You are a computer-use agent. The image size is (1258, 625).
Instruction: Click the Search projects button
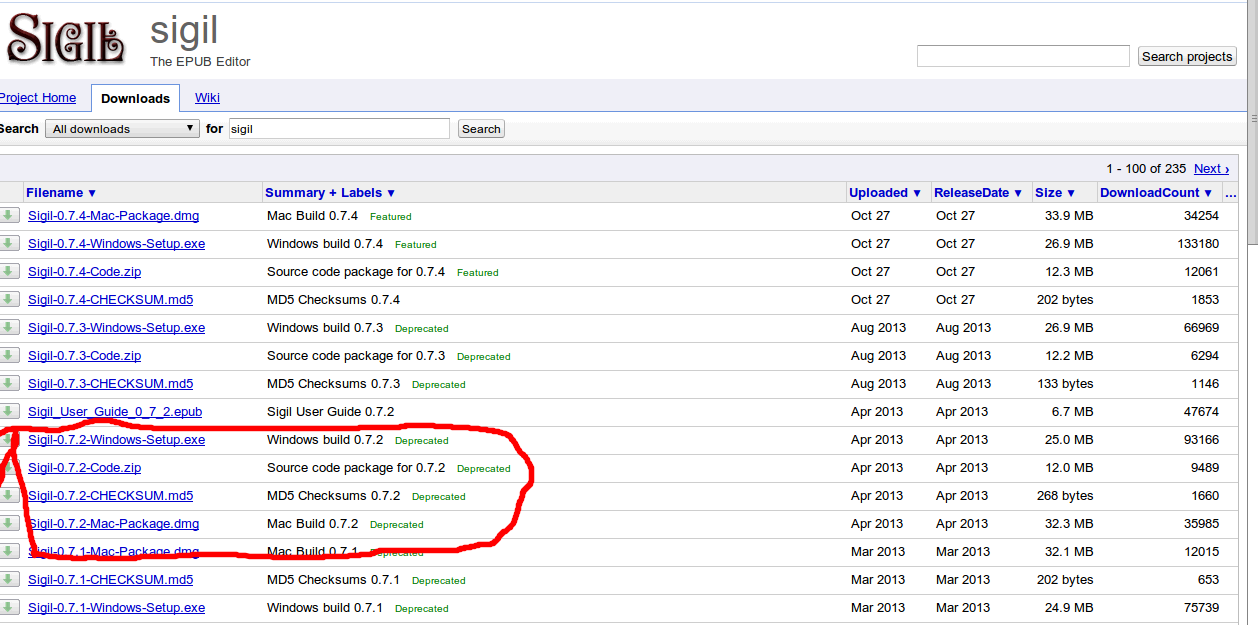coord(1187,57)
